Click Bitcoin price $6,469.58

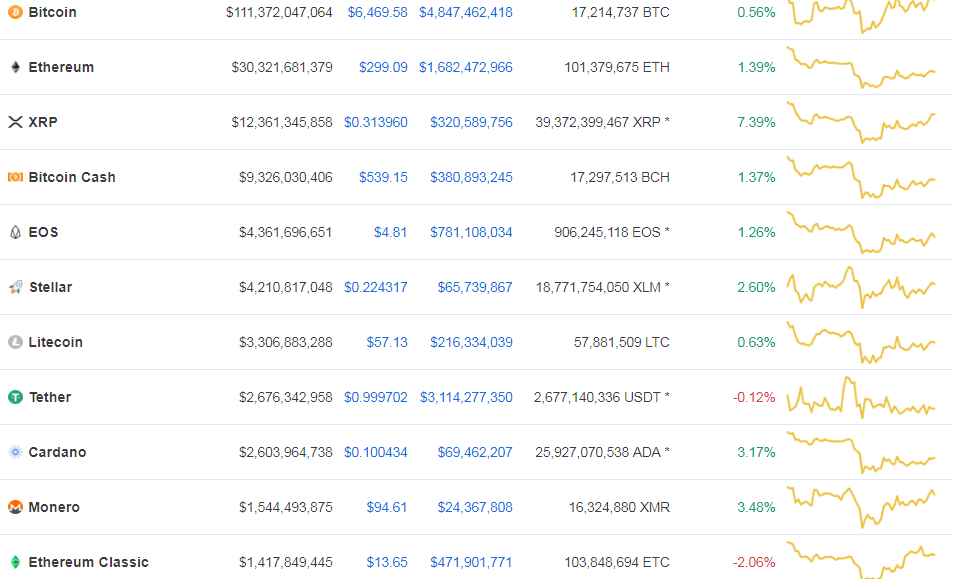[x=377, y=12]
